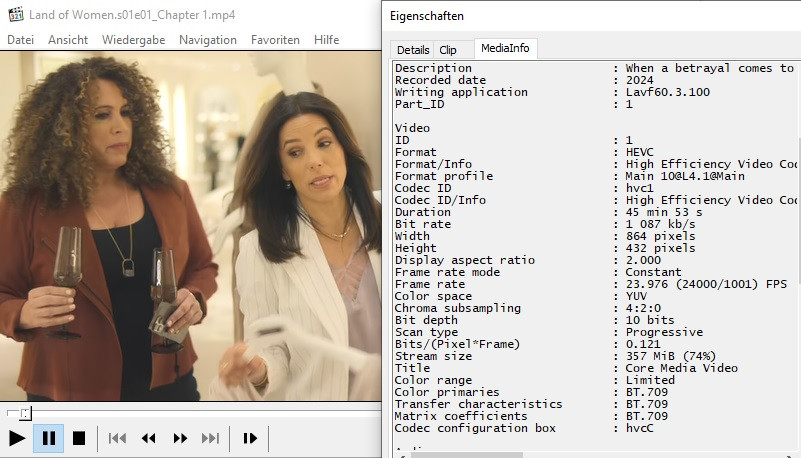Open the Navigation menu
Screen dimensions: 801x458
click(208, 40)
